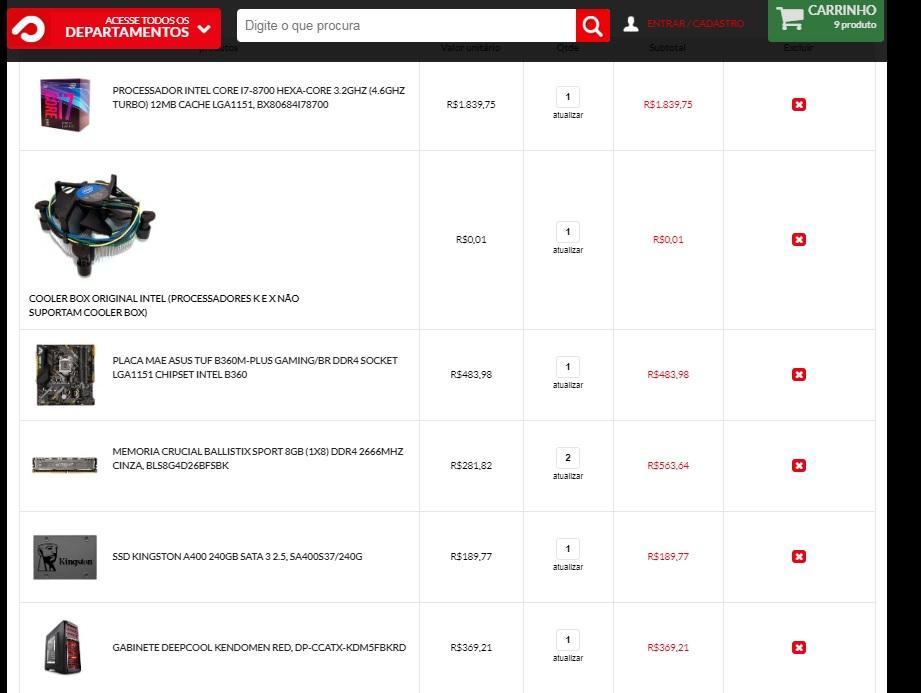Open the Kingston SSD thumbnail
Image resolution: width=921 pixels, height=693 pixels.
coord(65,557)
